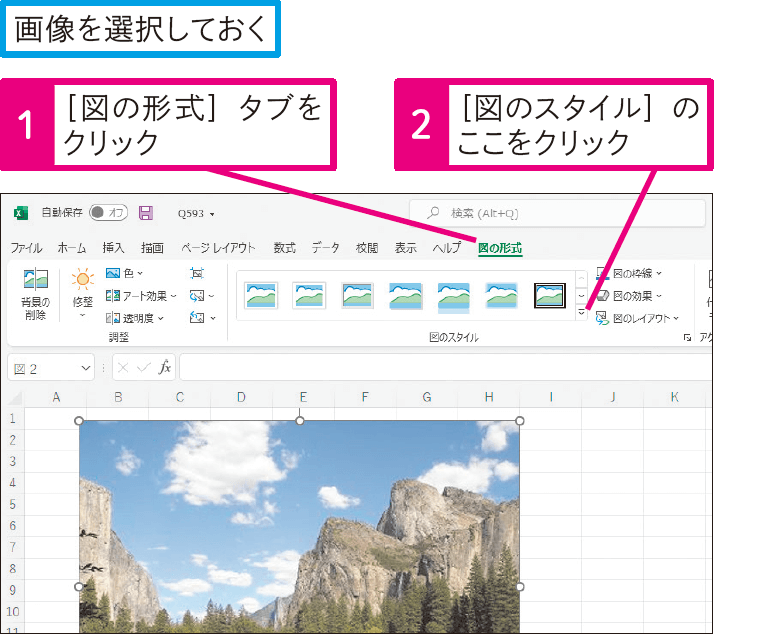Viewport: 783px width, 634px height.
Task: Select row 1 header
Action: click(x=13, y=418)
